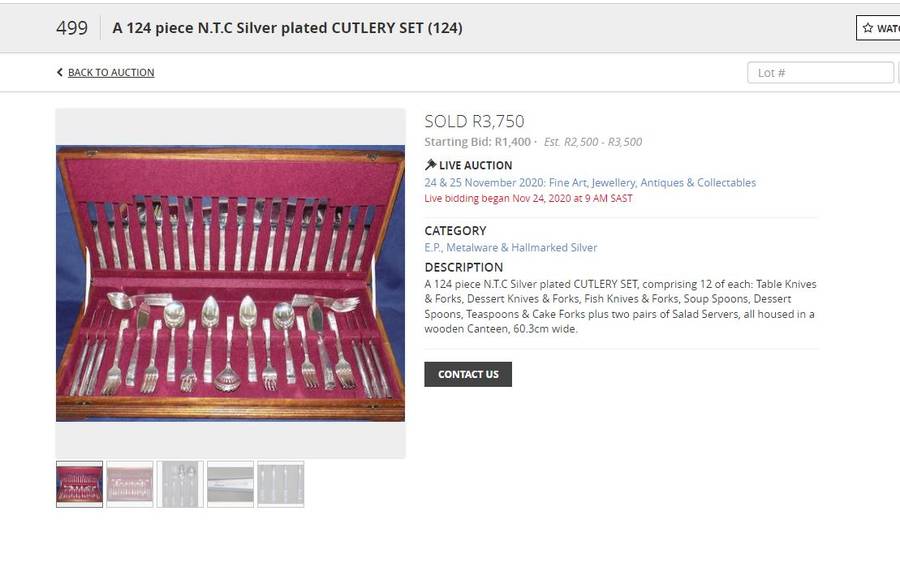The height and width of the screenshot is (579, 900).
Task: Select the second image thumbnail
Action: point(129,484)
